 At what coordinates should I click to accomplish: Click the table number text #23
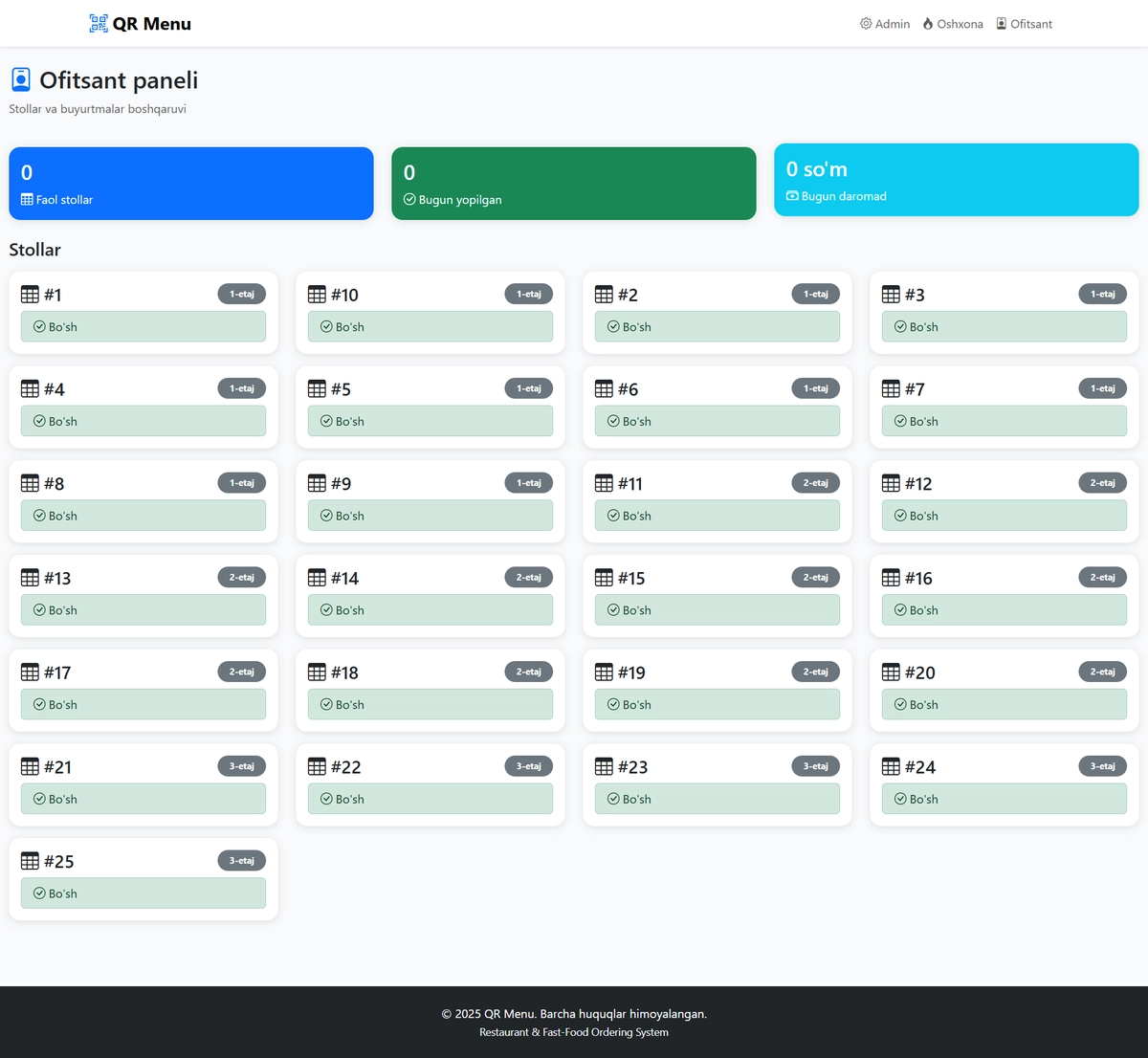point(632,767)
